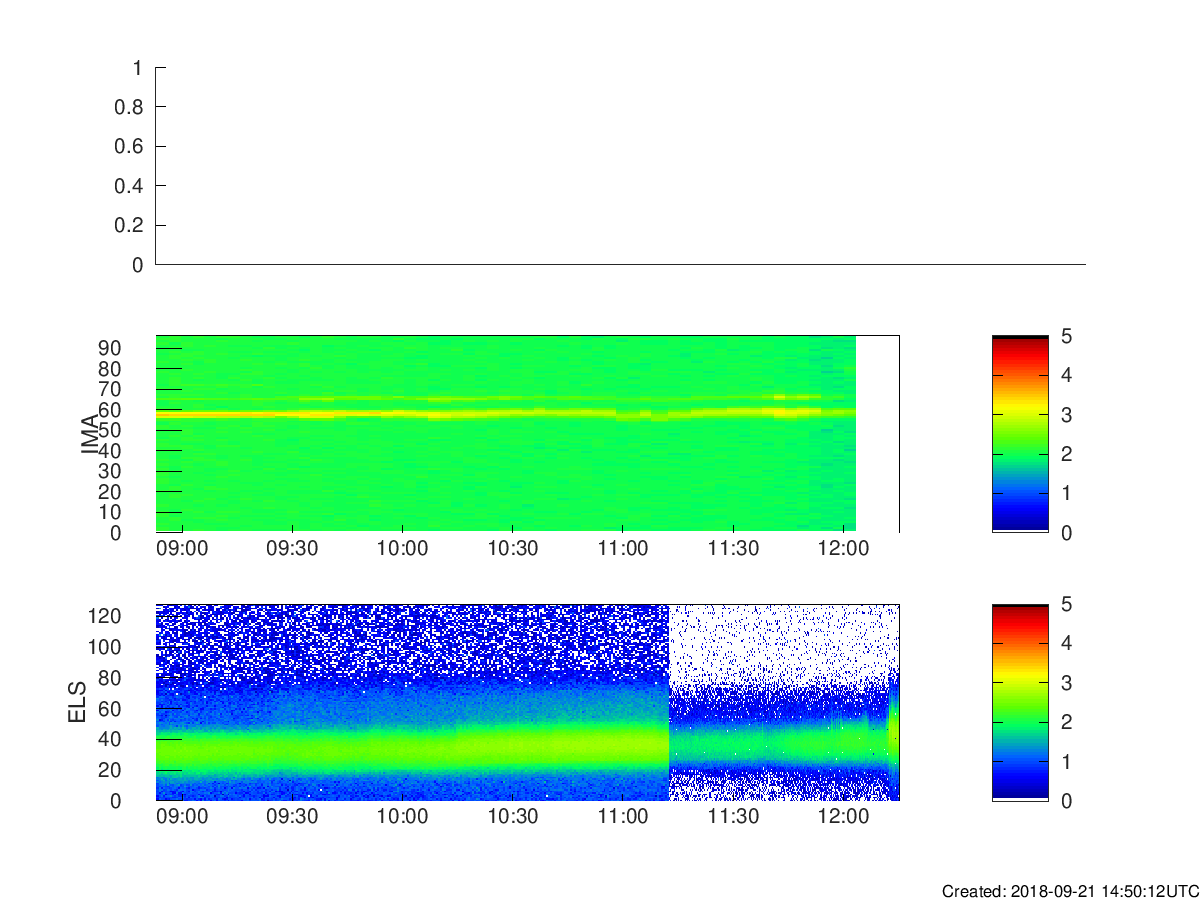Click the 2 label on ELS colorbar
The height and width of the screenshot is (900, 1200).
(x=1066, y=722)
